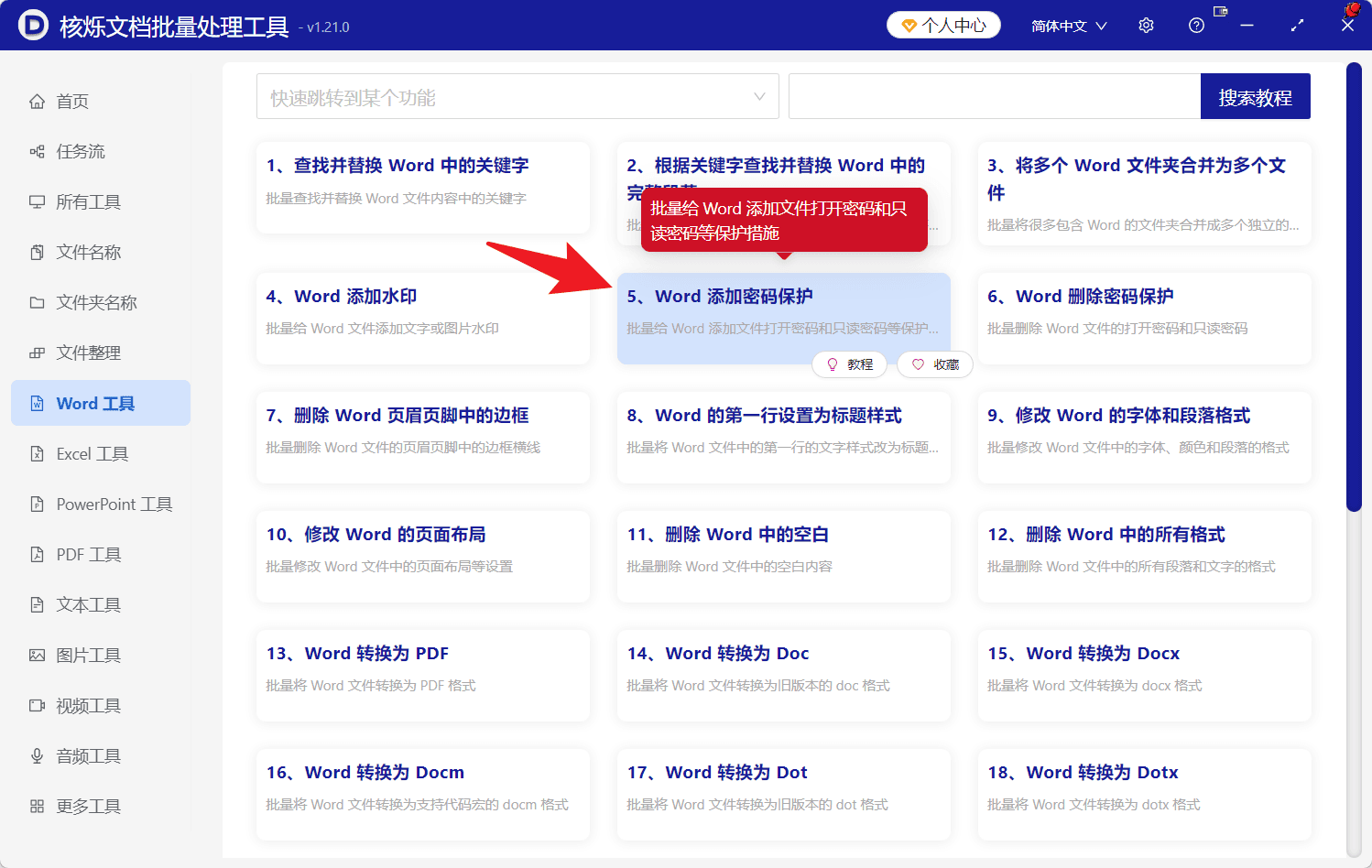Click the help question mark icon
The width and height of the screenshot is (1372, 868).
coord(1196,25)
